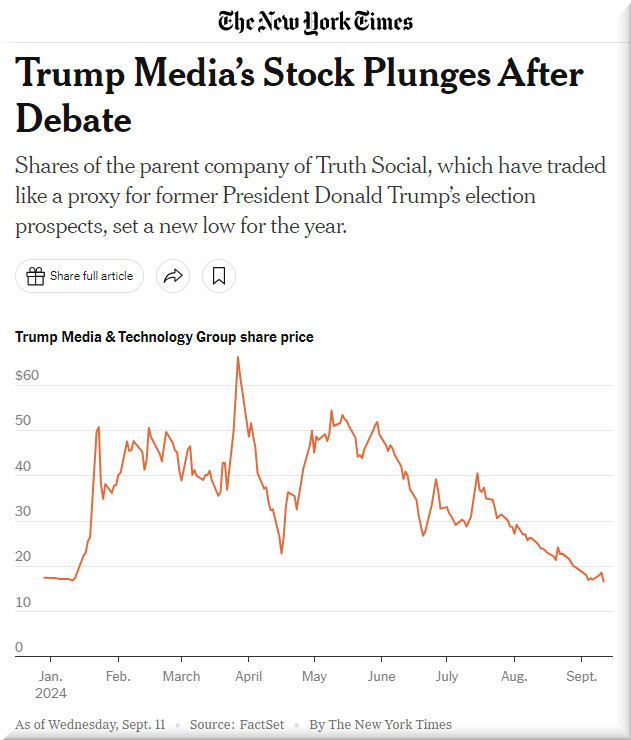
Task: Click the "June" month axis label
Action: pos(380,677)
